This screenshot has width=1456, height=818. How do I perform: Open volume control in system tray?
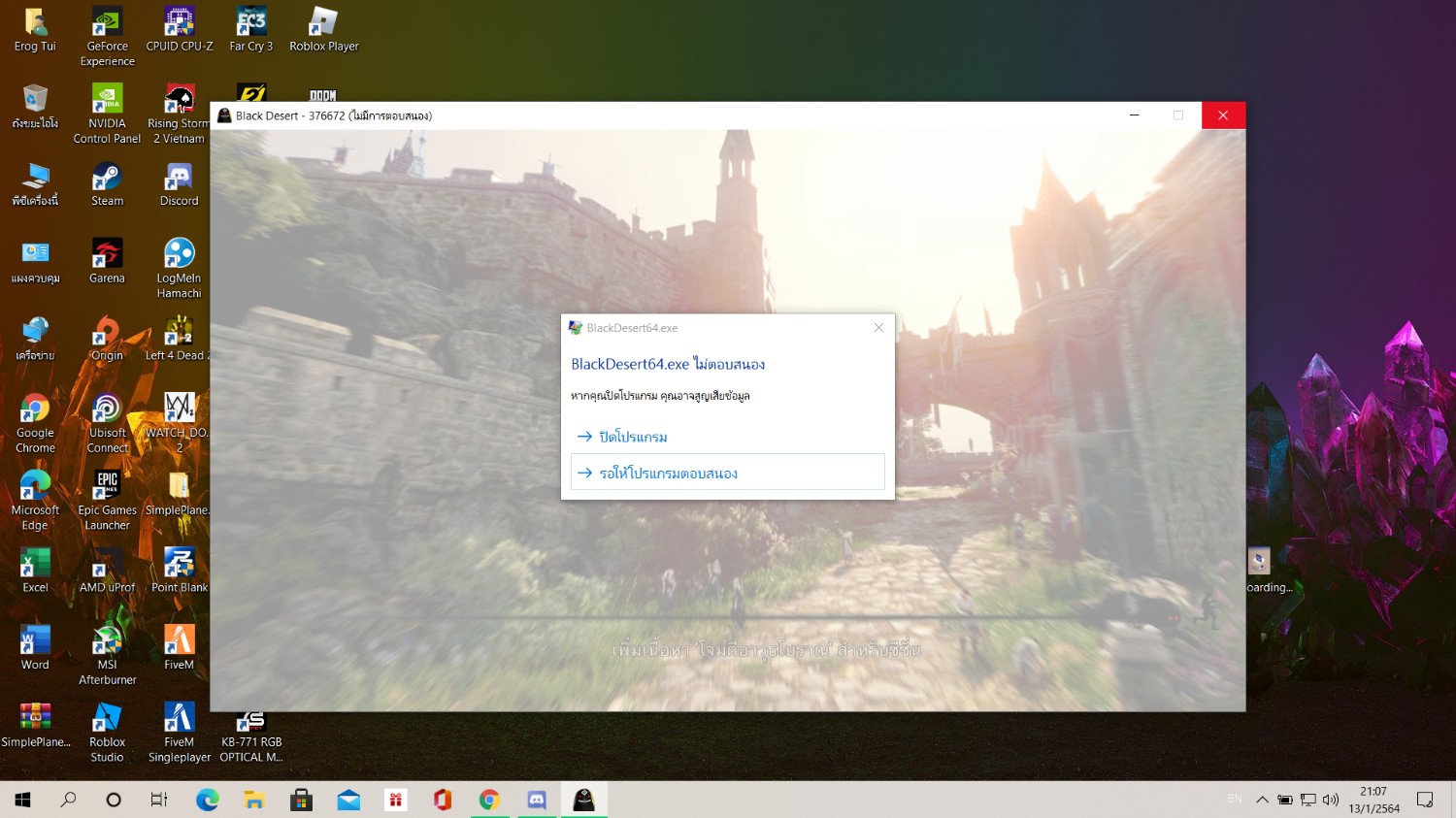[1331, 800]
